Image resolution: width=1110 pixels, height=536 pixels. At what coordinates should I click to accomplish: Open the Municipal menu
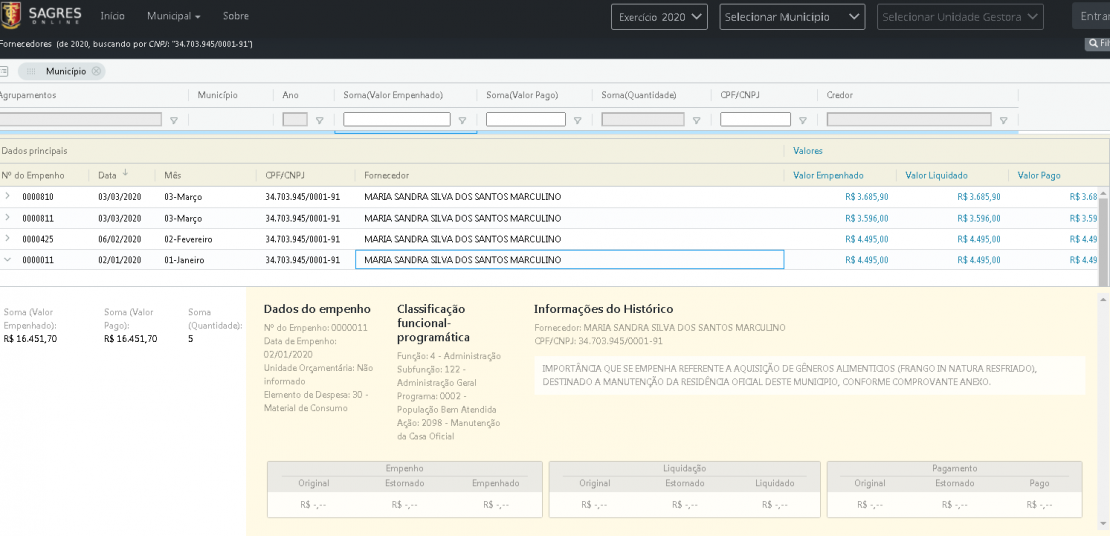pos(173,16)
